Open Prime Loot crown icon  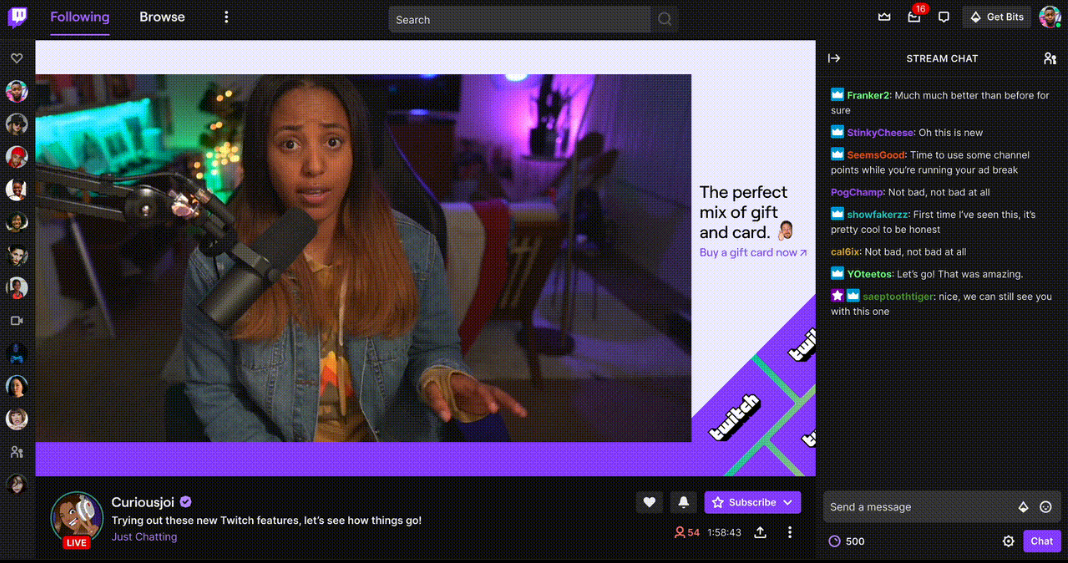point(884,17)
